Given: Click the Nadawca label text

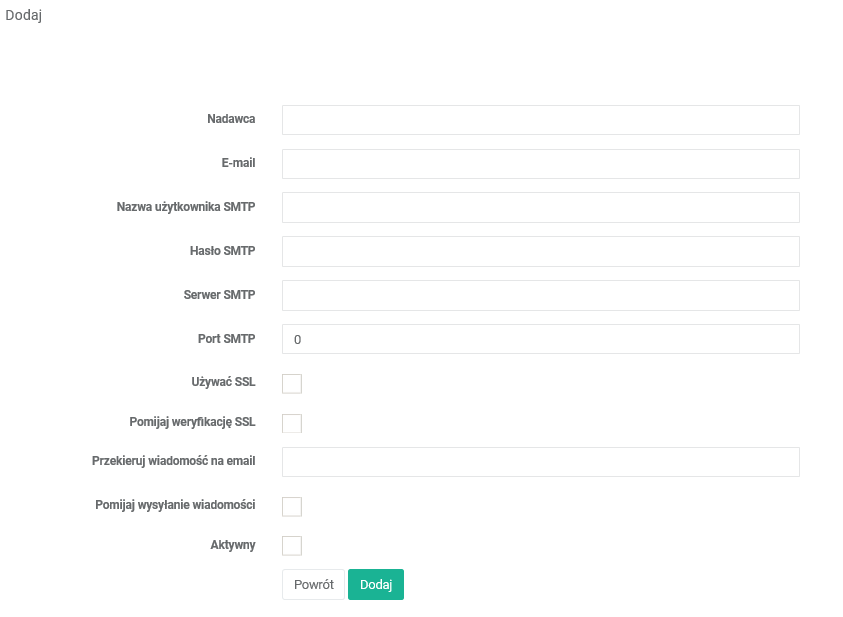Looking at the screenshot, I should tap(231, 119).
